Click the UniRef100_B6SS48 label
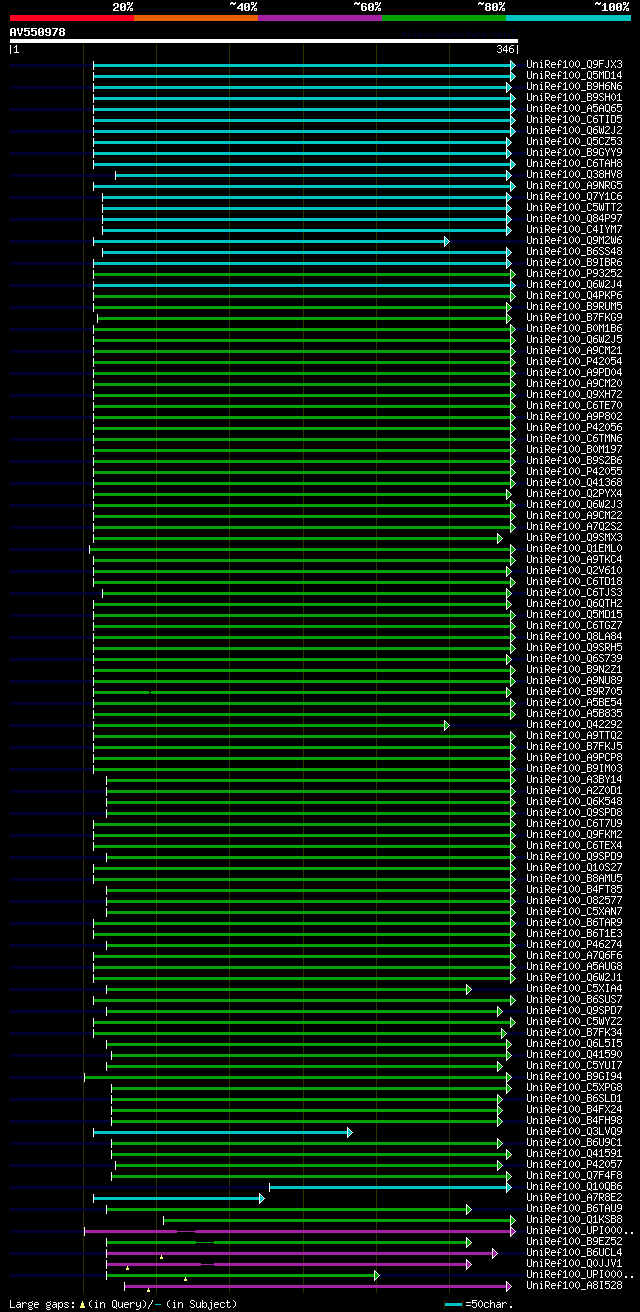640x1312 pixels. (x=574, y=251)
